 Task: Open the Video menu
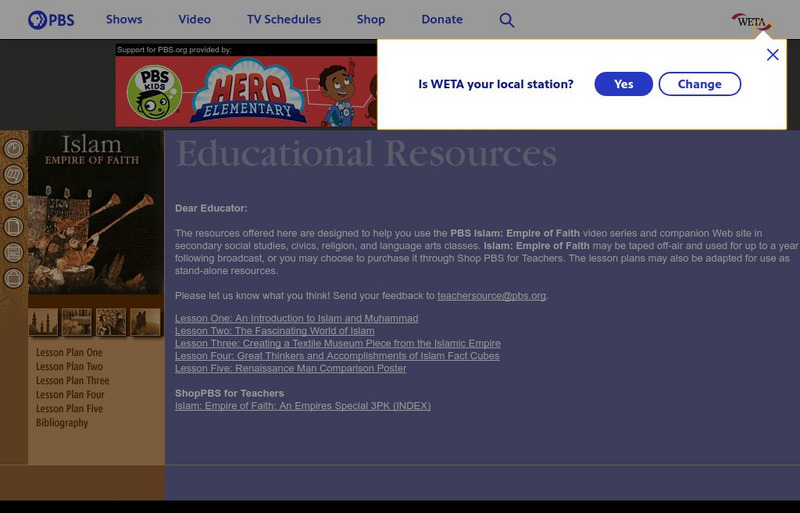(x=194, y=19)
